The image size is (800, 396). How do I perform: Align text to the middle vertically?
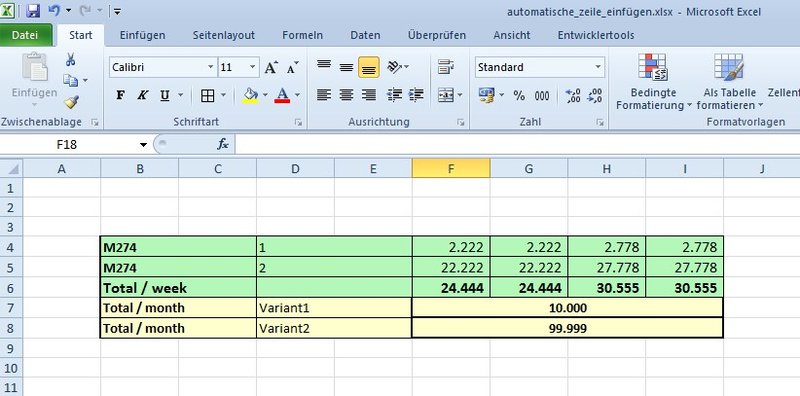coord(346,67)
